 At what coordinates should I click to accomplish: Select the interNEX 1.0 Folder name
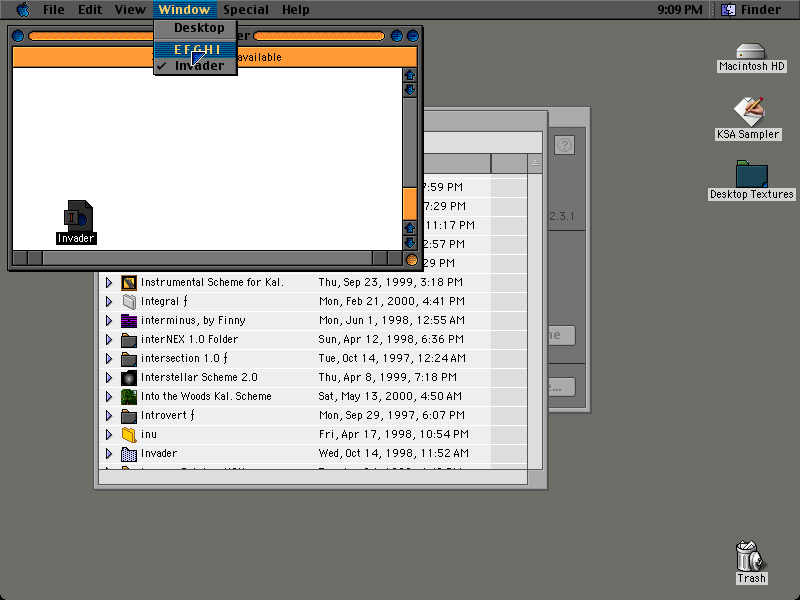[x=189, y=339]
